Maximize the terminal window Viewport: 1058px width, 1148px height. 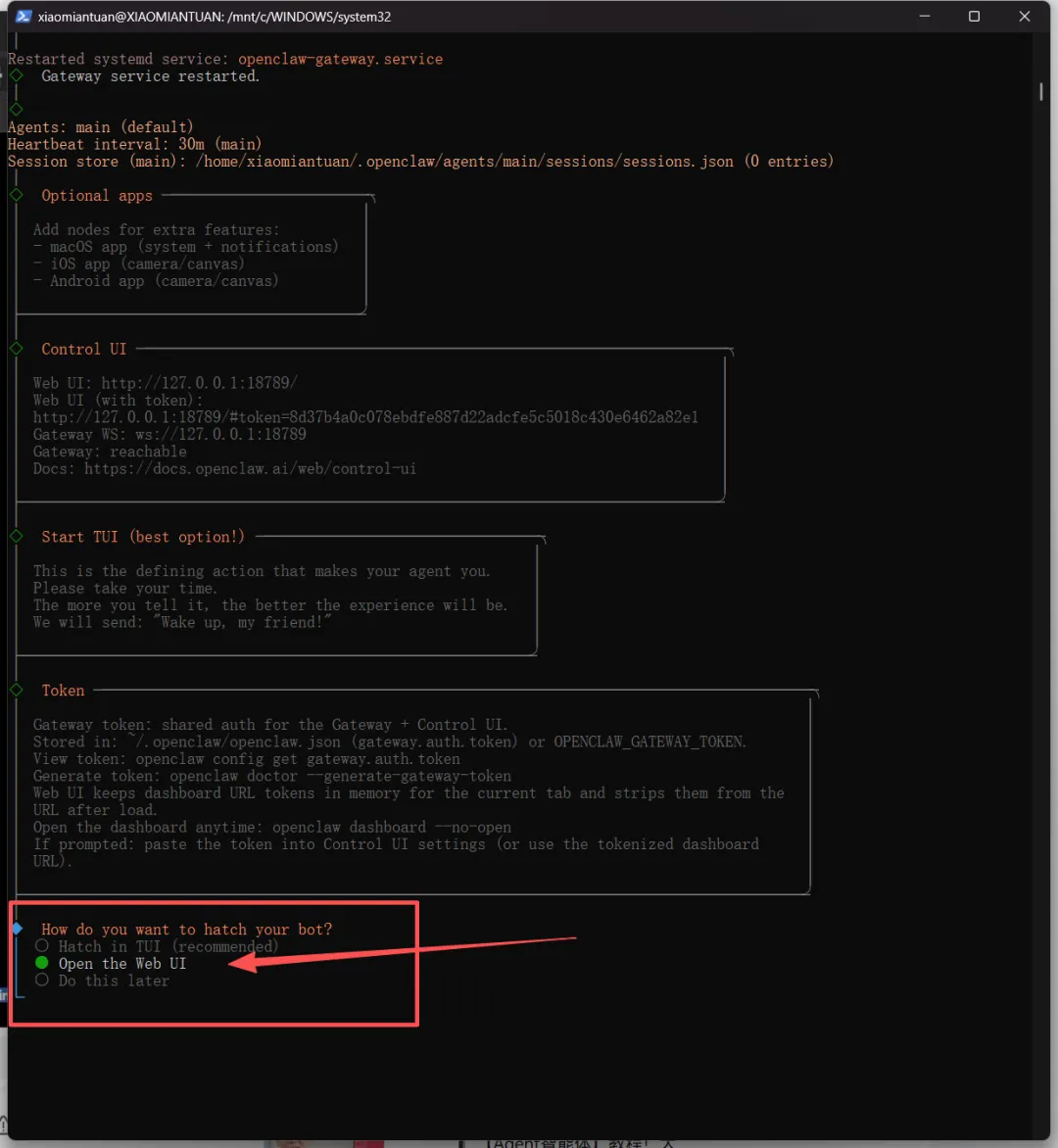coord(974,16)
